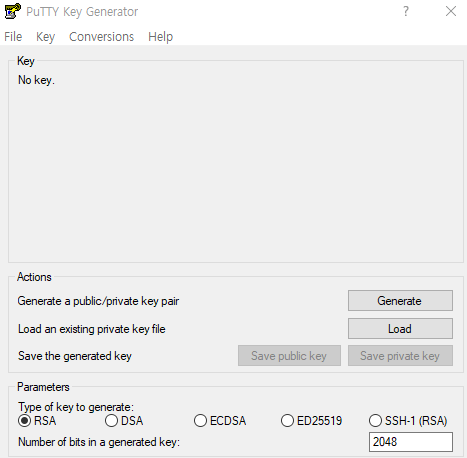Click the Load button

click(400, 329)
